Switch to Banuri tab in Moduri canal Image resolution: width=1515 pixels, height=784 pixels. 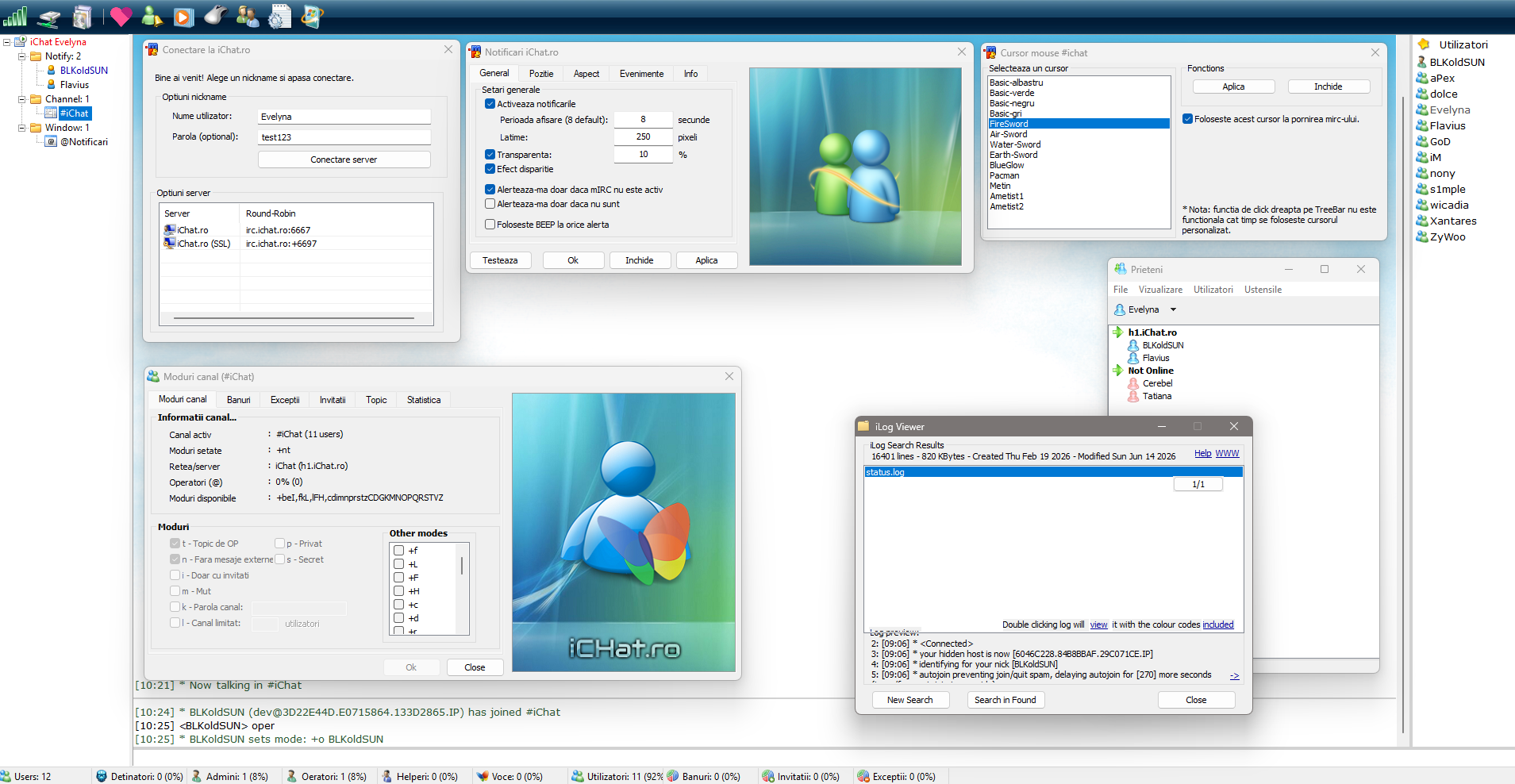238,400
